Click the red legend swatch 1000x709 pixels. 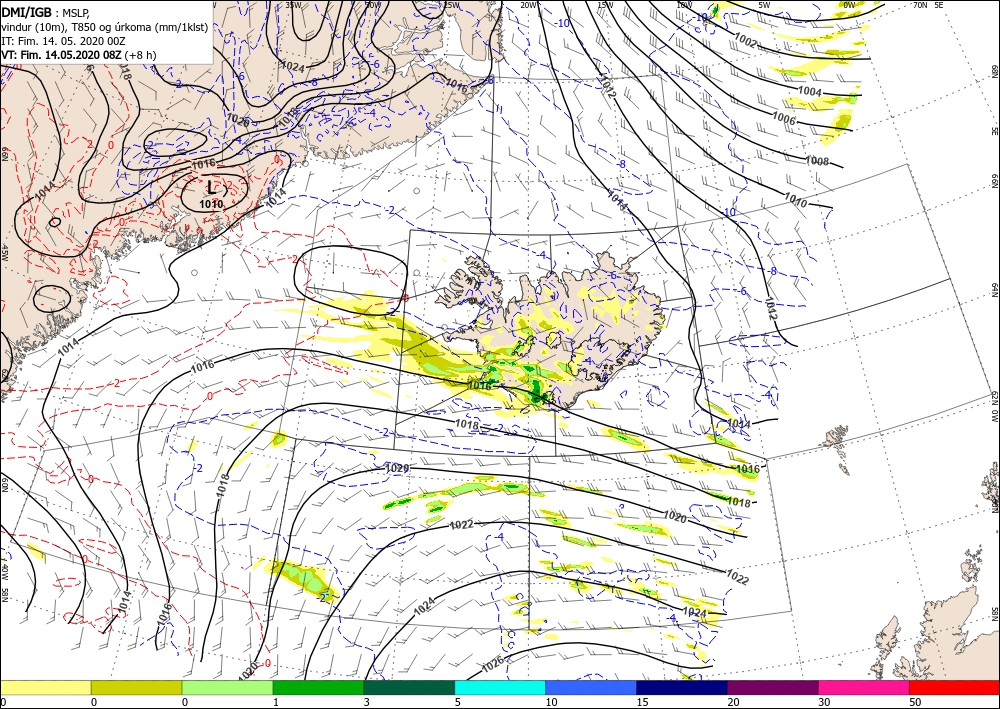click(x=954, y=687)
